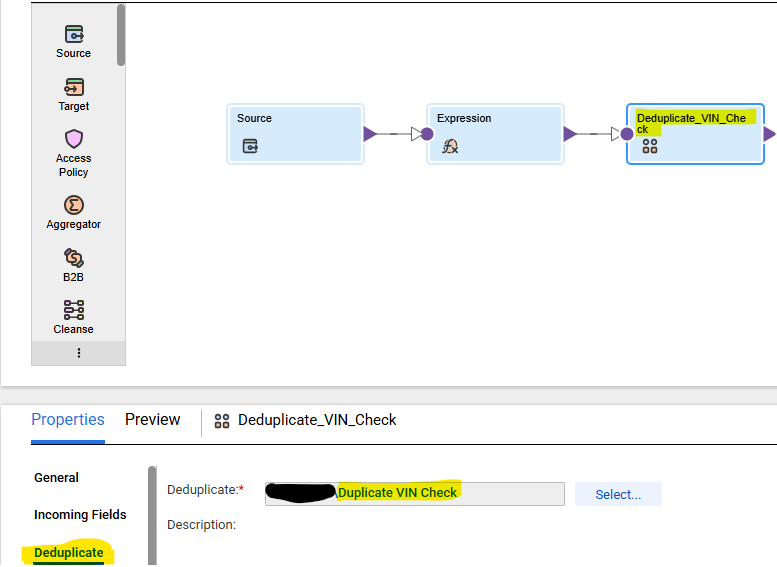Viewport: 777px width, 567px height.
Task: Switch to the Properties tab
Action: pos(68,420)
